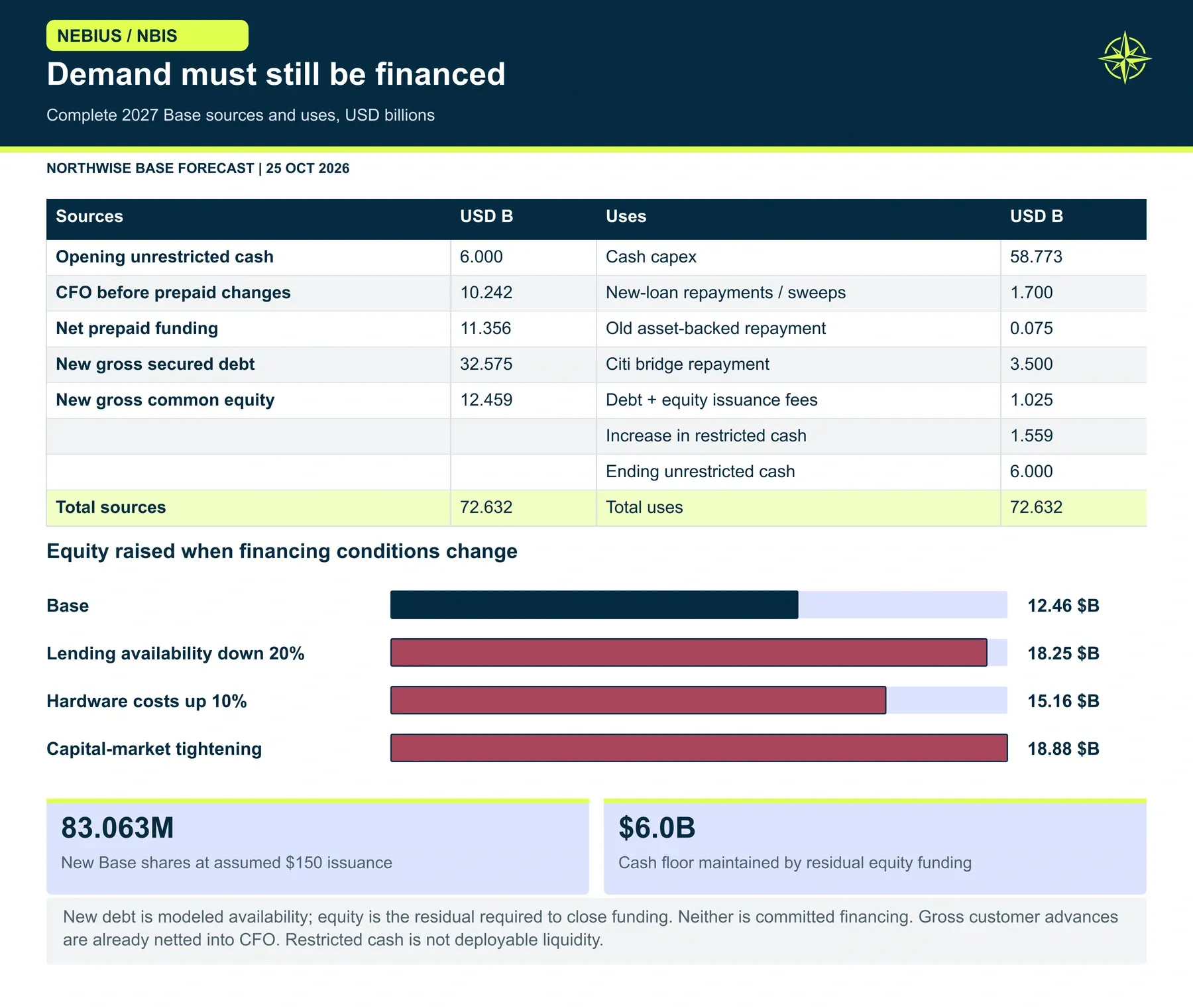Click 'Citi bridge repayment' label
Image resolution: width=1193 pixels, height=1008 pixels.
coord(687,364)
